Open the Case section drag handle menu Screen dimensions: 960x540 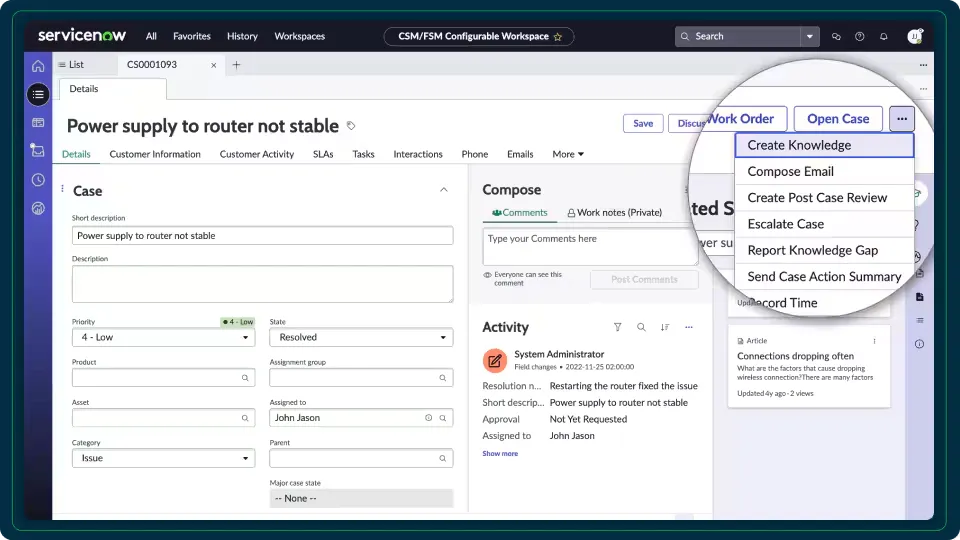tap(62, 189)
